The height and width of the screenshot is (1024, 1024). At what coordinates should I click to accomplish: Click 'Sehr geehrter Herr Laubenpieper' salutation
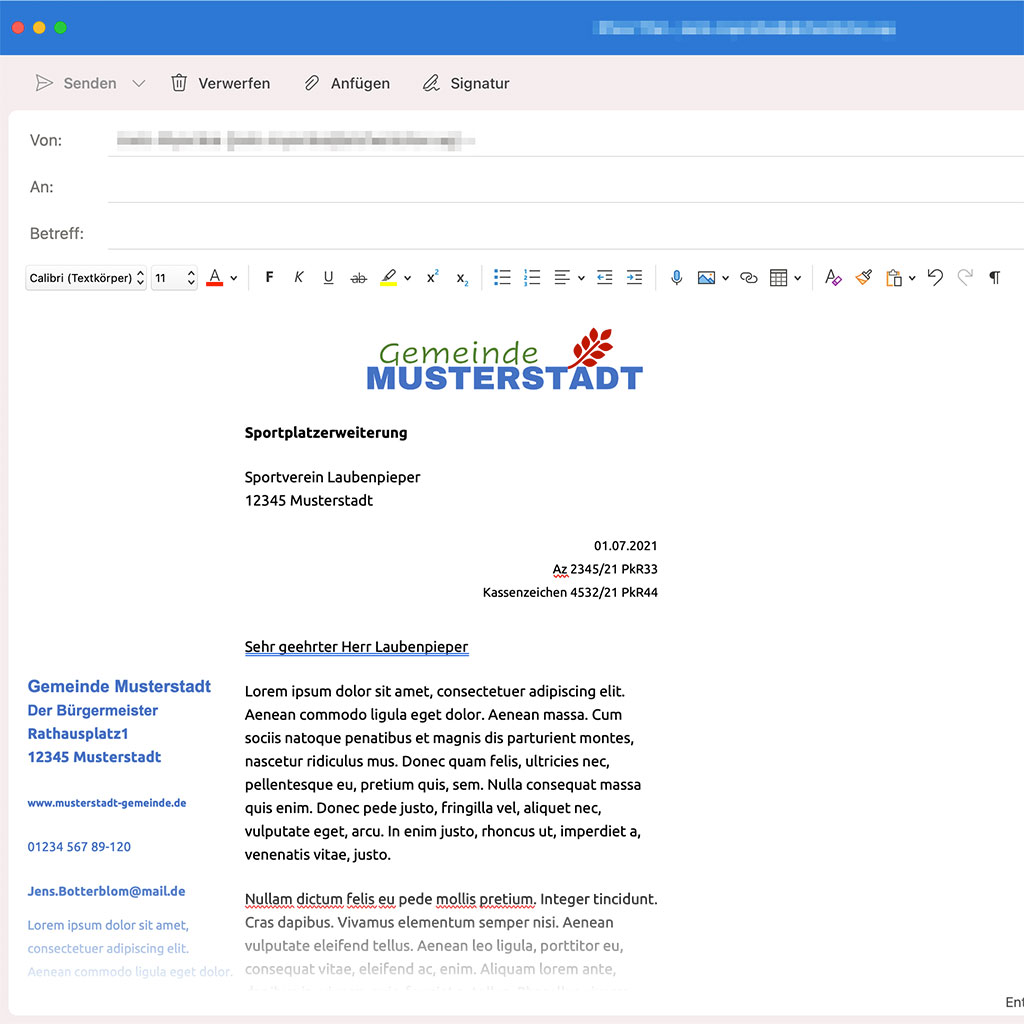tap(357, 647)
